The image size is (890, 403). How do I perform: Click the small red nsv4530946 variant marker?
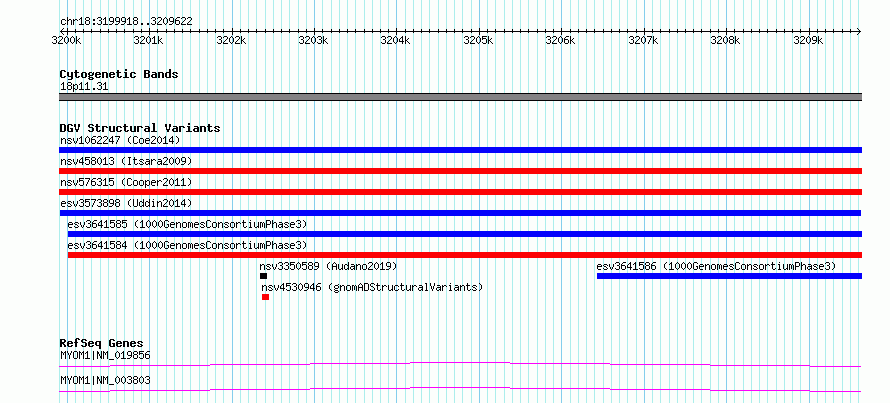[265, 297]
